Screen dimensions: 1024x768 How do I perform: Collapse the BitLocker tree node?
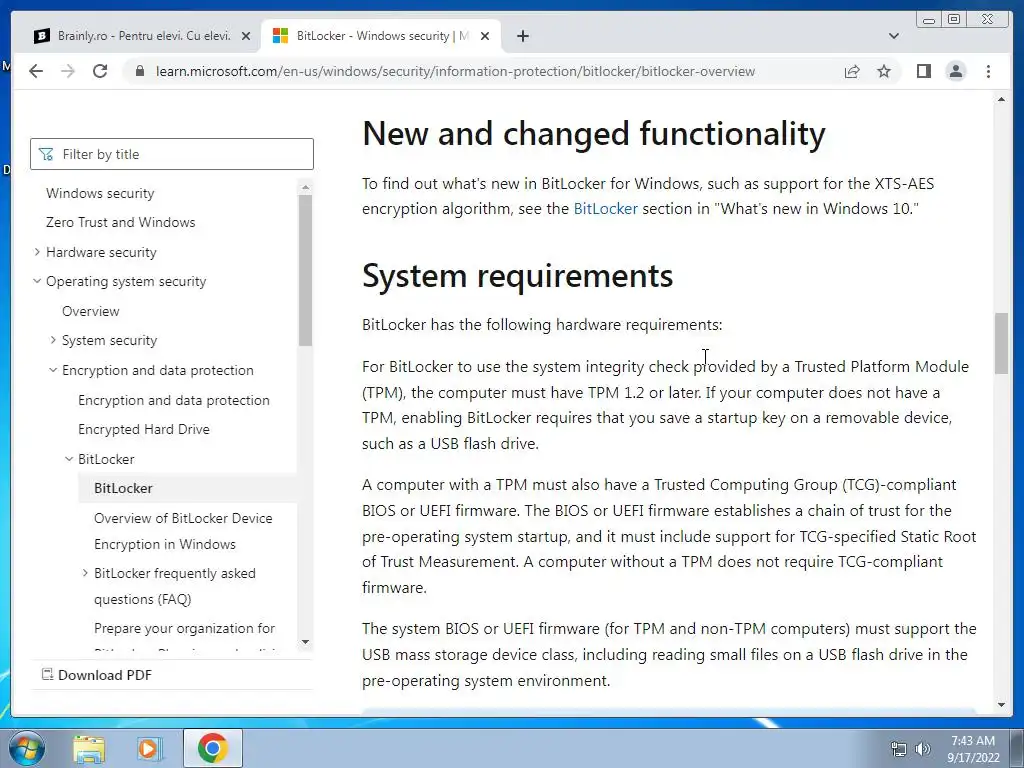tap(69, 459)
